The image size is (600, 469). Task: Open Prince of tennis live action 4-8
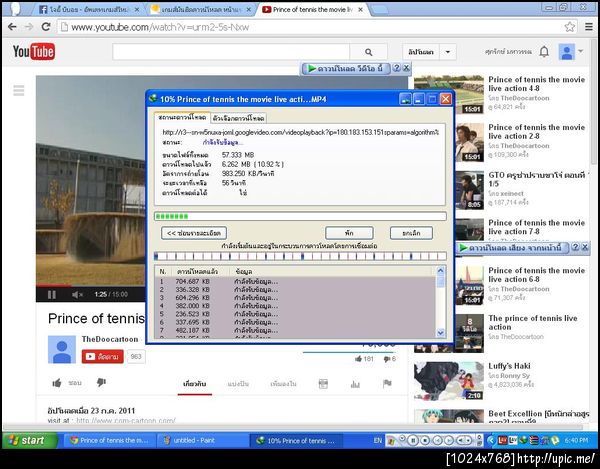536,84
